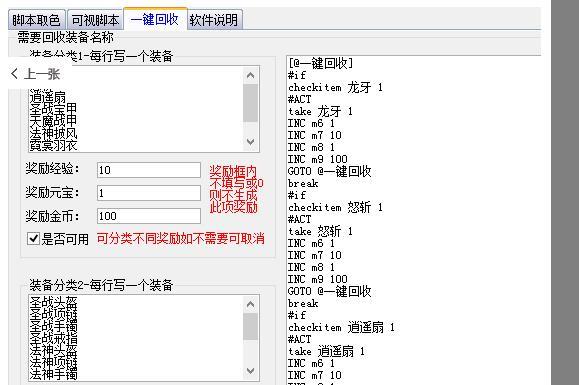Switch to the 可视脚本 tab
Image resolution: width=579 pixels, height=385 pixels.
tap(95, 20)
